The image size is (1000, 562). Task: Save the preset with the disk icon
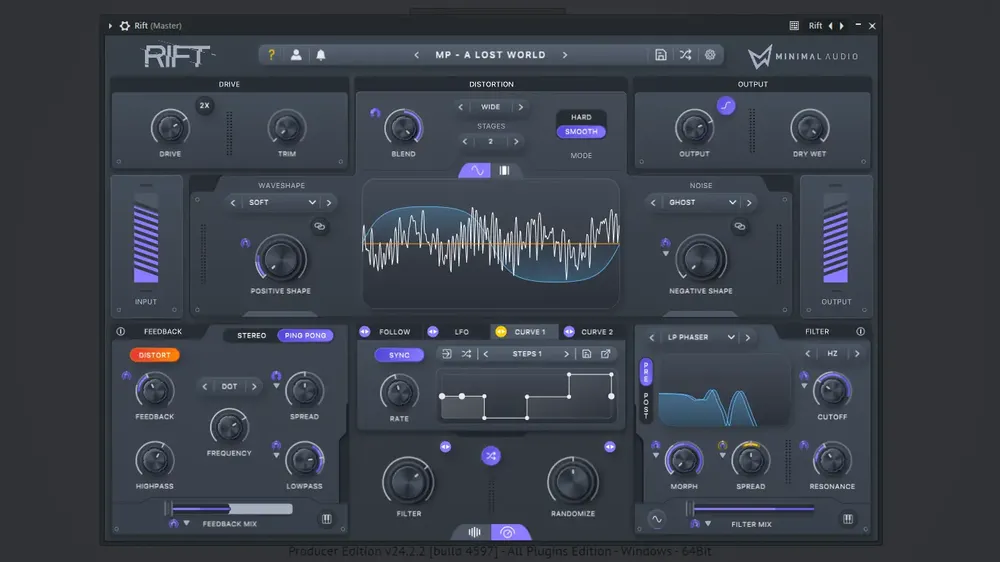pyautogui.click(x=661, y=55)
